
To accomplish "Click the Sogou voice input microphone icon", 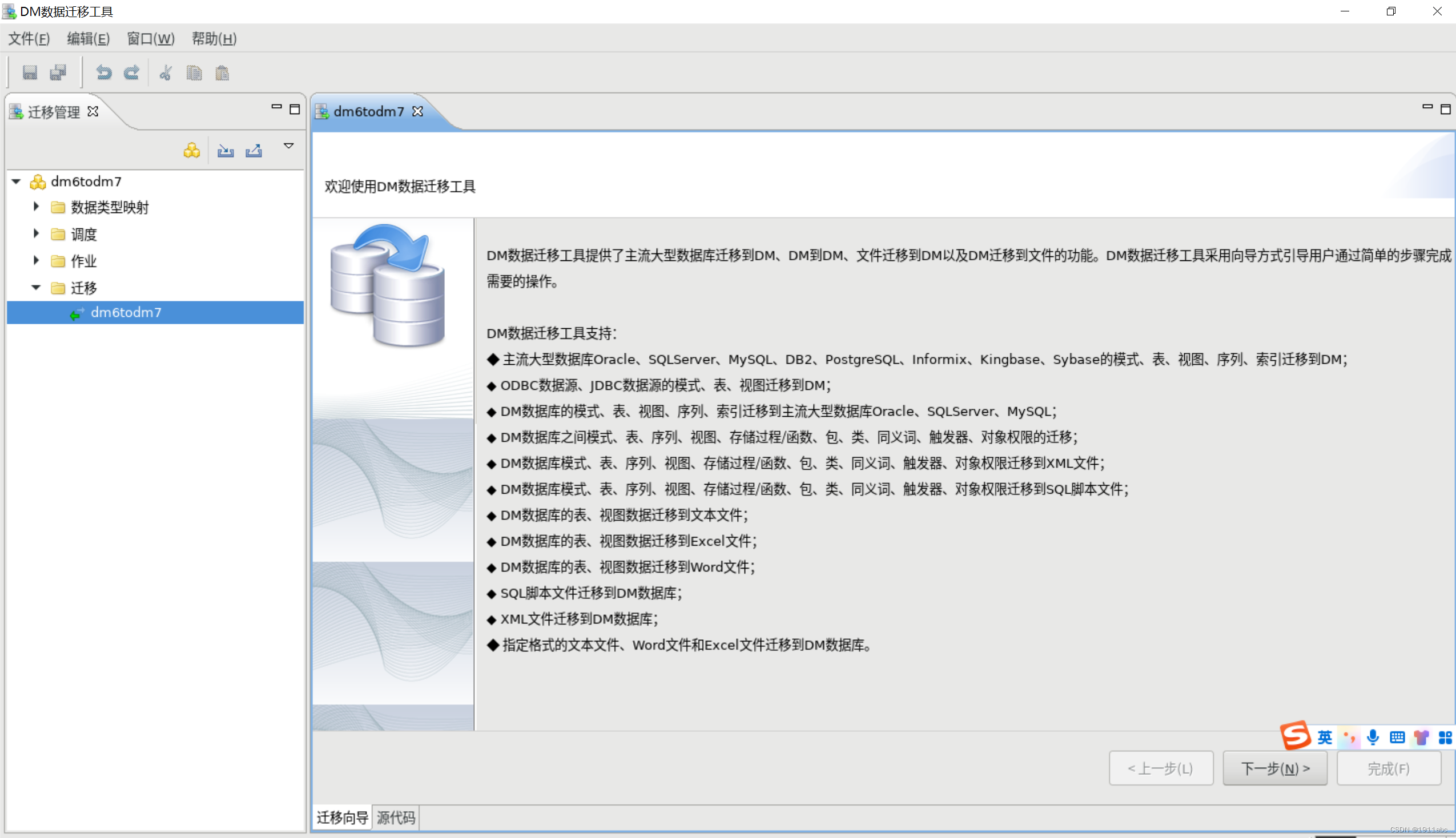I will [x=1373, y=738].
